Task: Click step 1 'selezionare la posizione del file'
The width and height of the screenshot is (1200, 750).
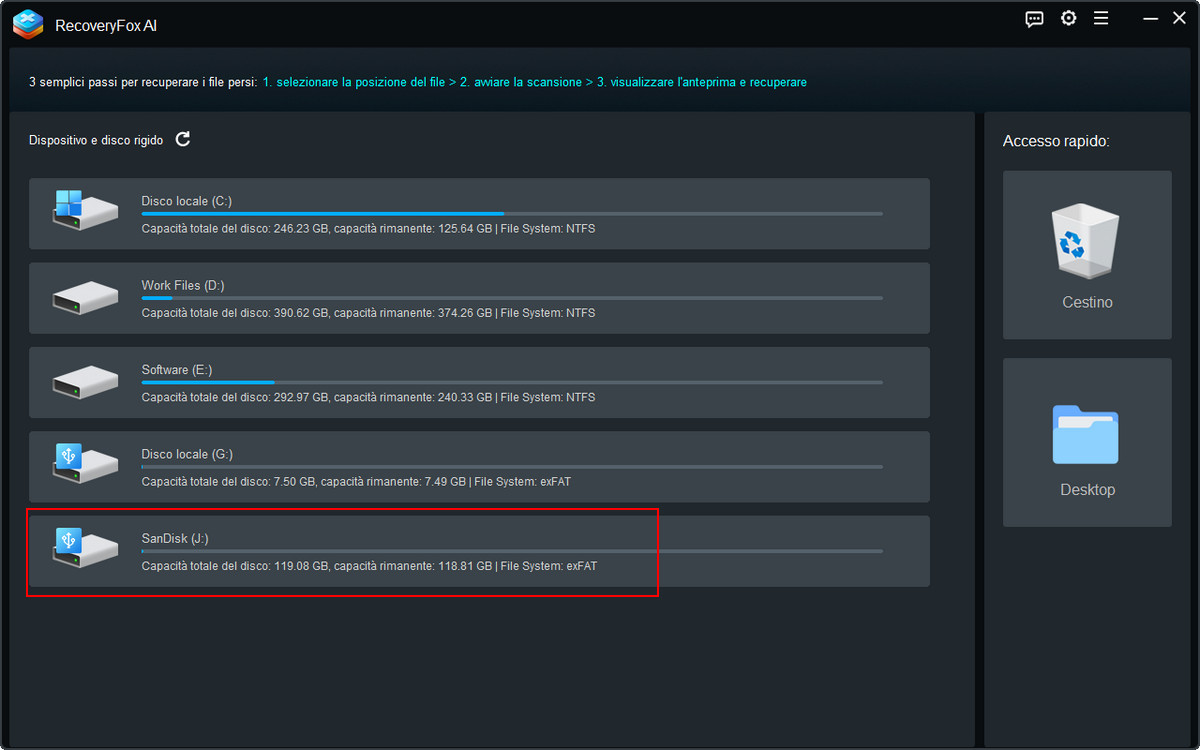Action: tap(353, 82)
